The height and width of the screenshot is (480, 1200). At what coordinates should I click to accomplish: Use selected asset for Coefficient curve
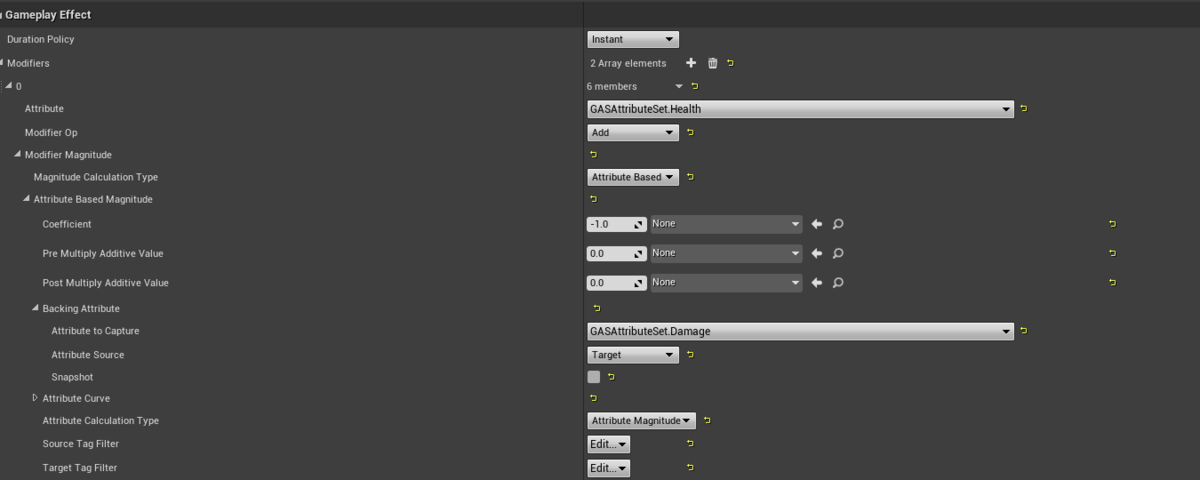click(x=816, y=225)
